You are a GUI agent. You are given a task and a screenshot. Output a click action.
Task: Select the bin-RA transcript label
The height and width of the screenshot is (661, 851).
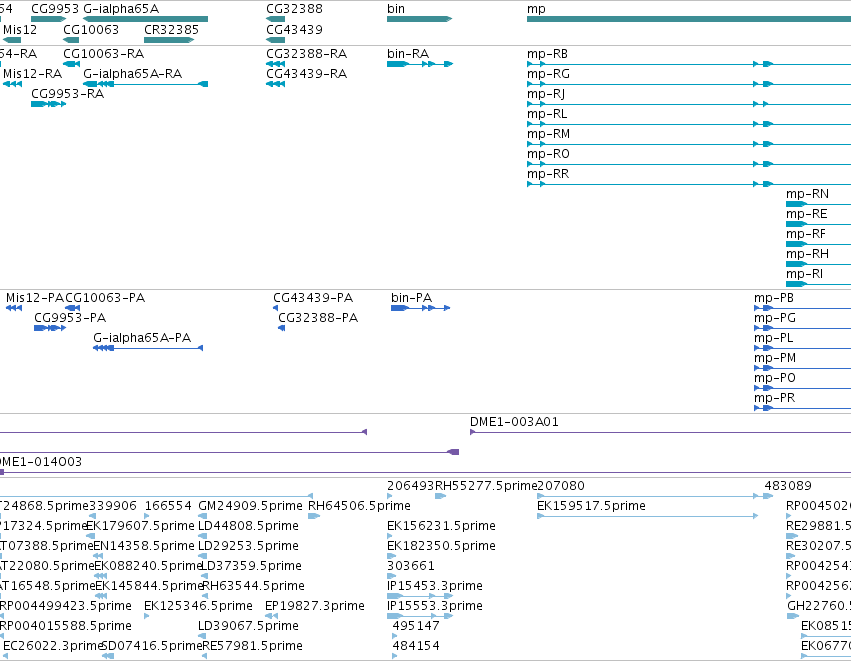[x=408, y=54]
